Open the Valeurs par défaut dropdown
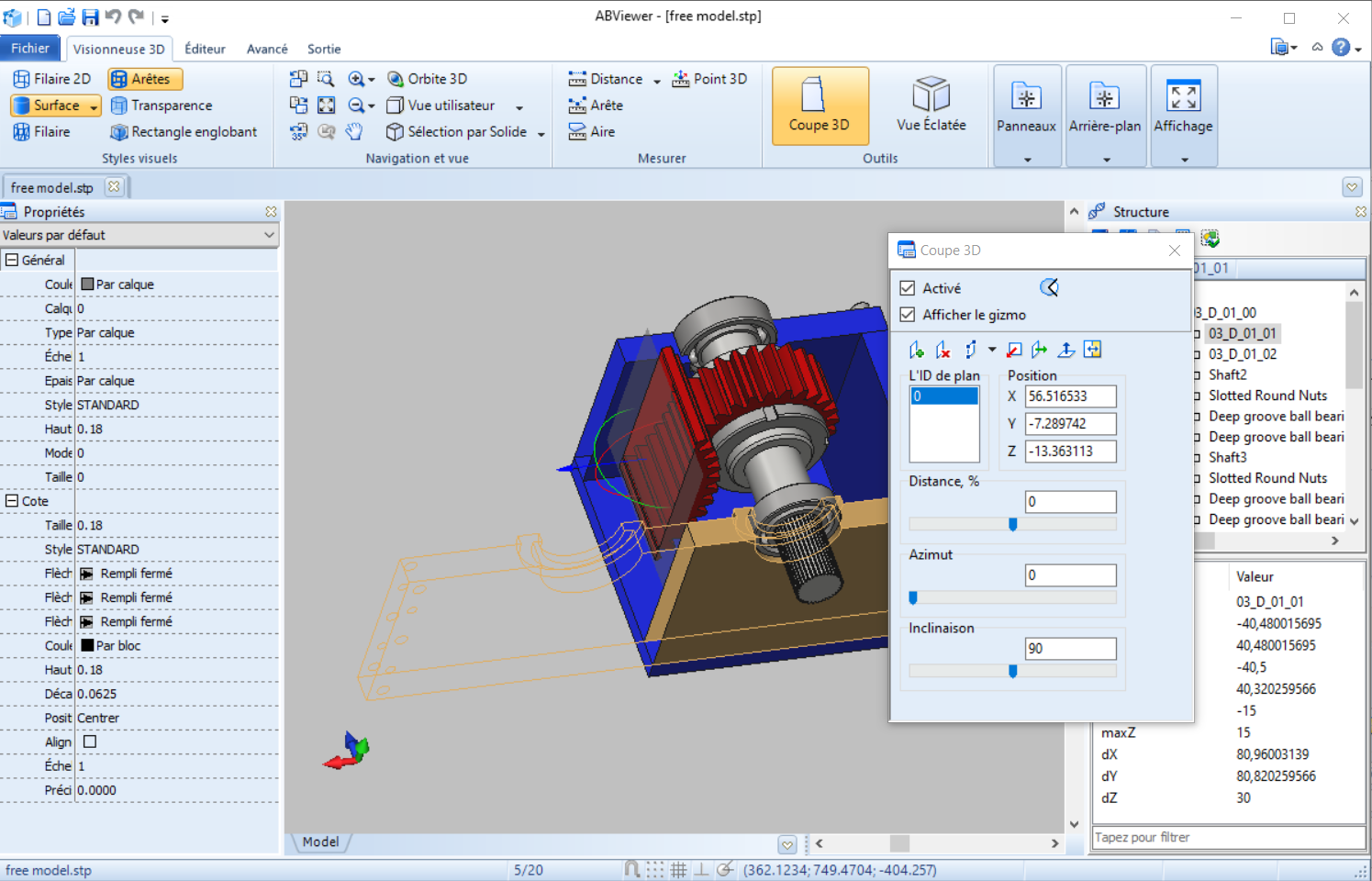 [139, 235]
